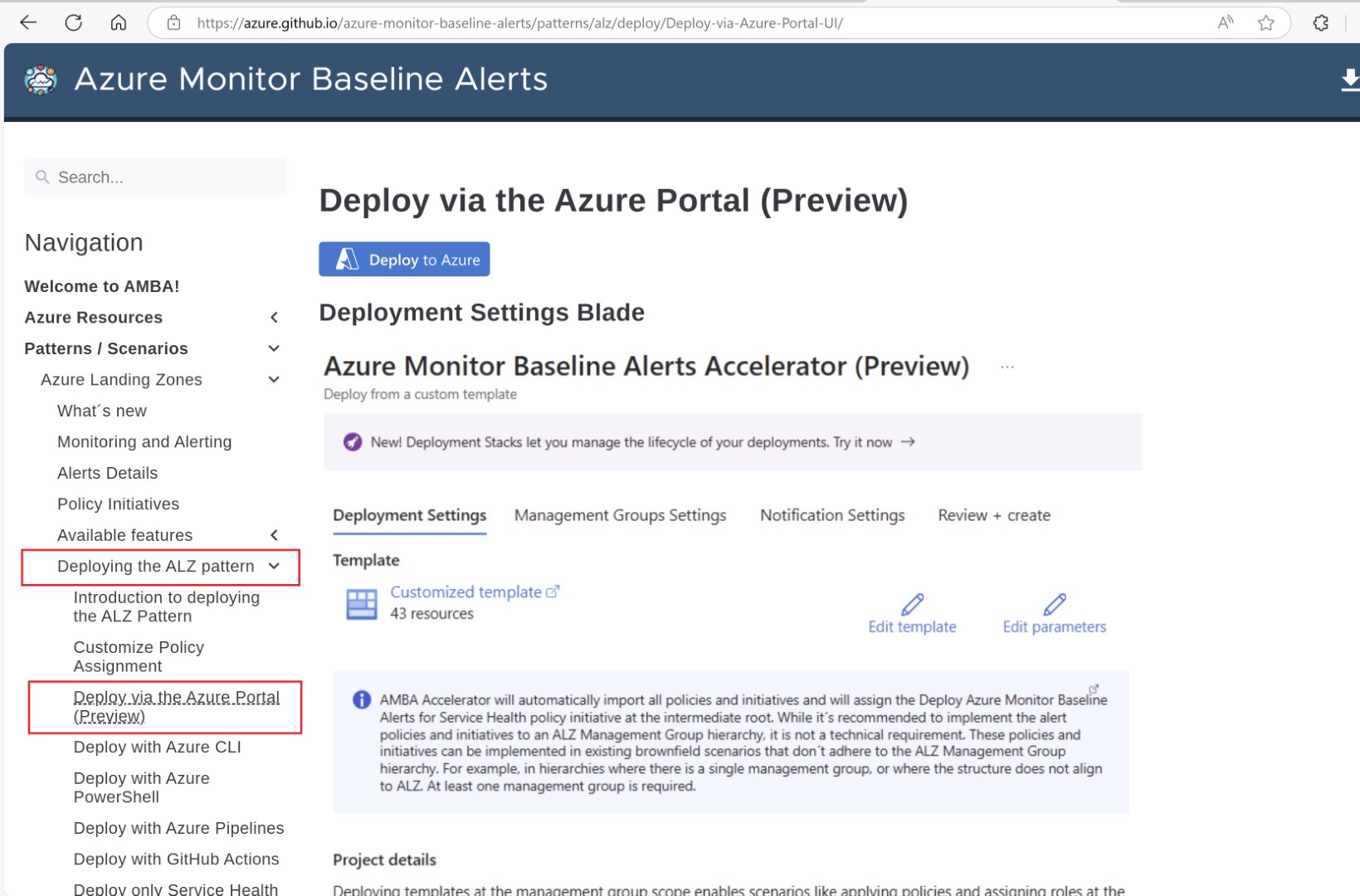Activate the read aloud icon
Viewport: 1360px width, 896px height.
coord(1226,23)
